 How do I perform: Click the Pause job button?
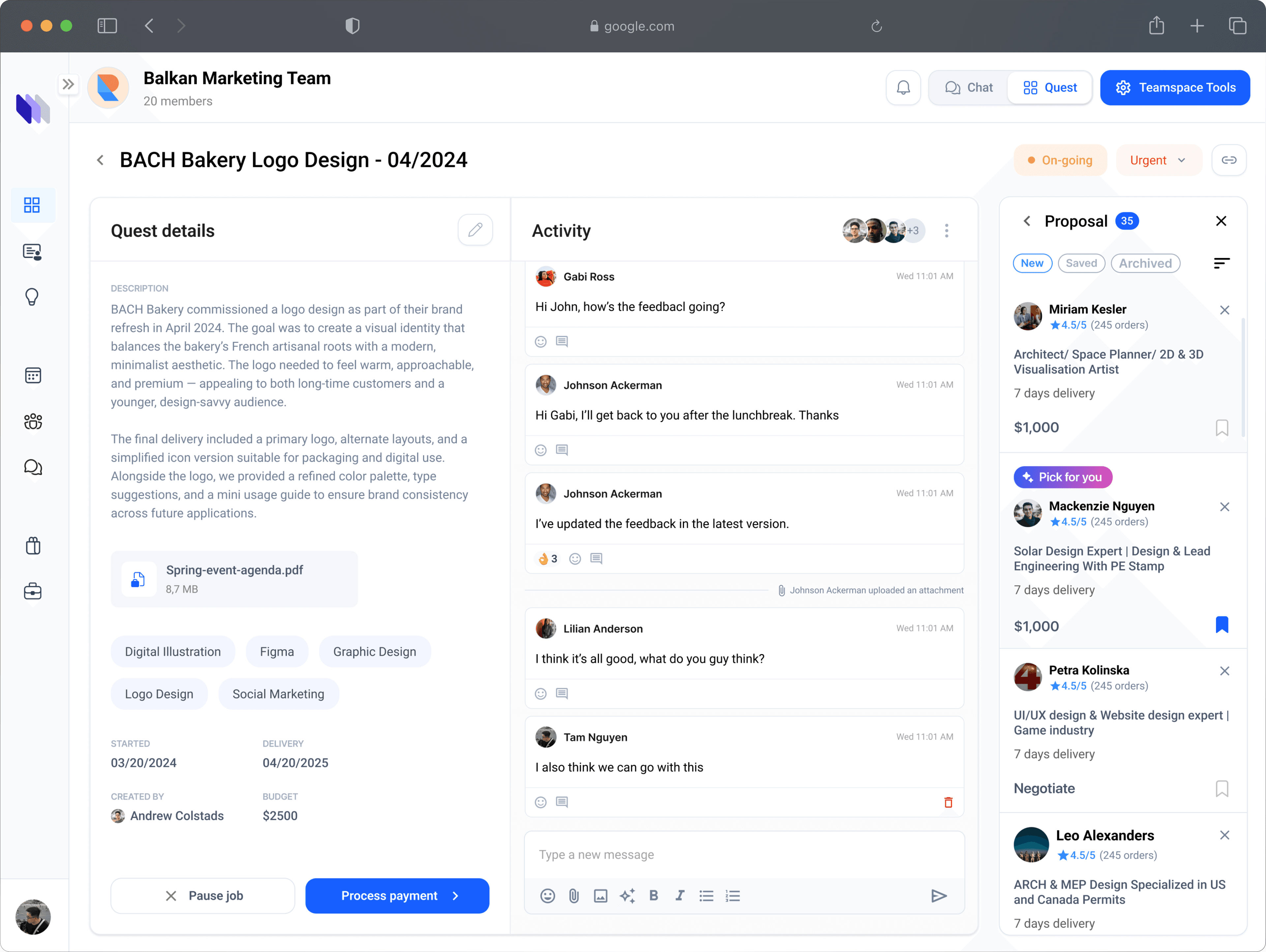(203, 895)
